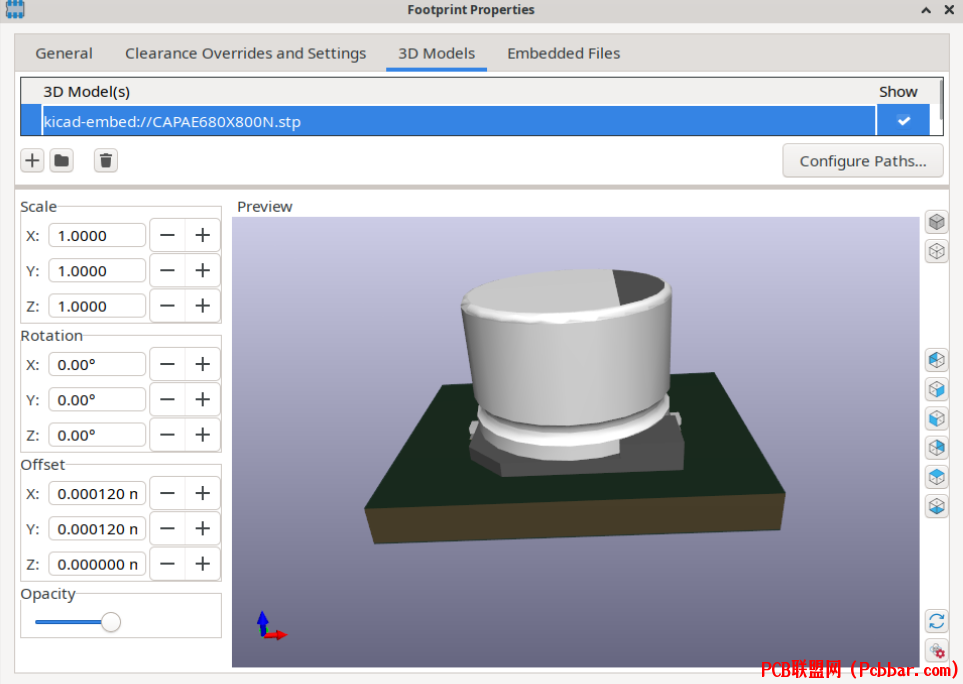Click the wireframe cube board body icon
Screen dimensions: 963x684
coord(936,251)
